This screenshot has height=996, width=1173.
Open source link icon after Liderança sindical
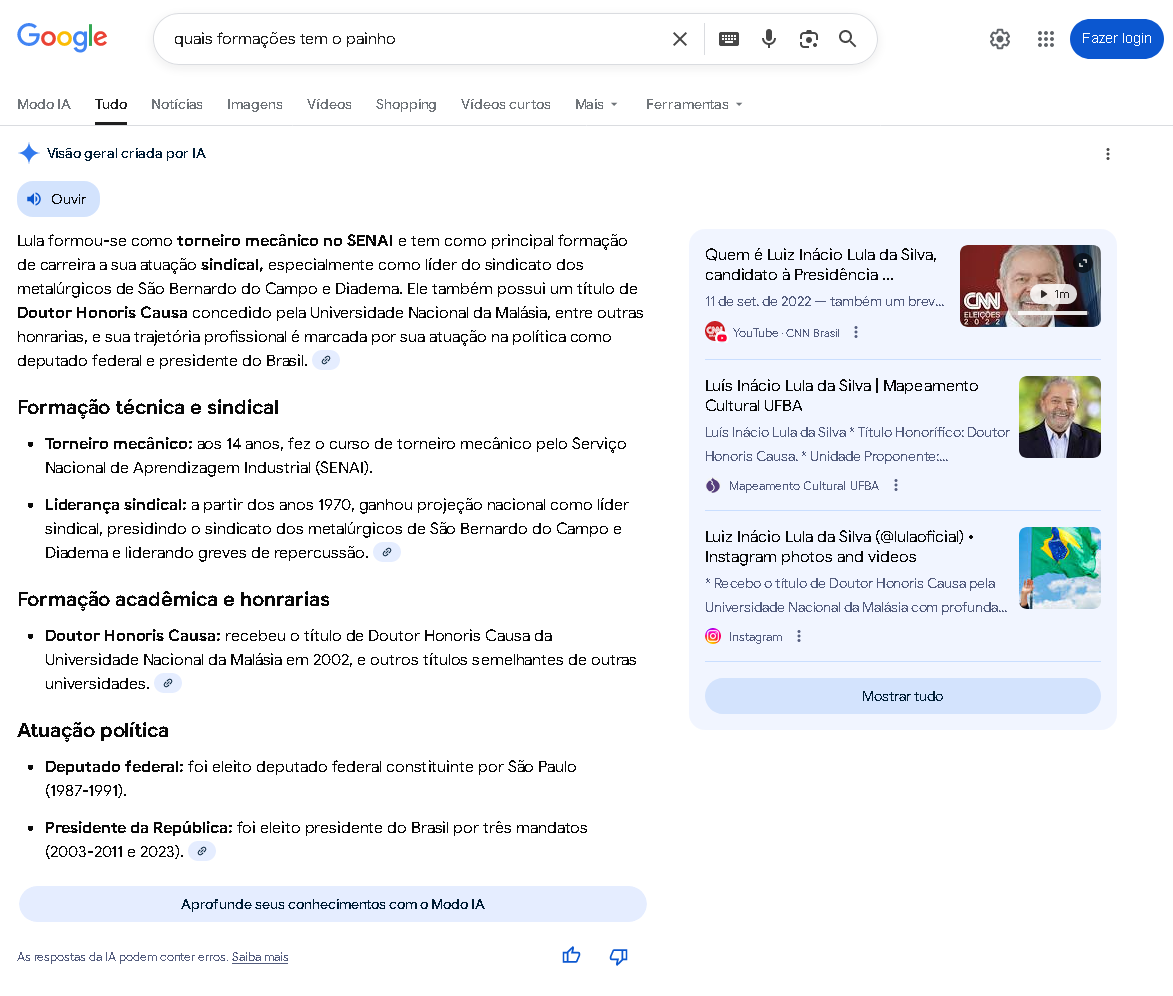pyautogui.click(x=387, y=552)
